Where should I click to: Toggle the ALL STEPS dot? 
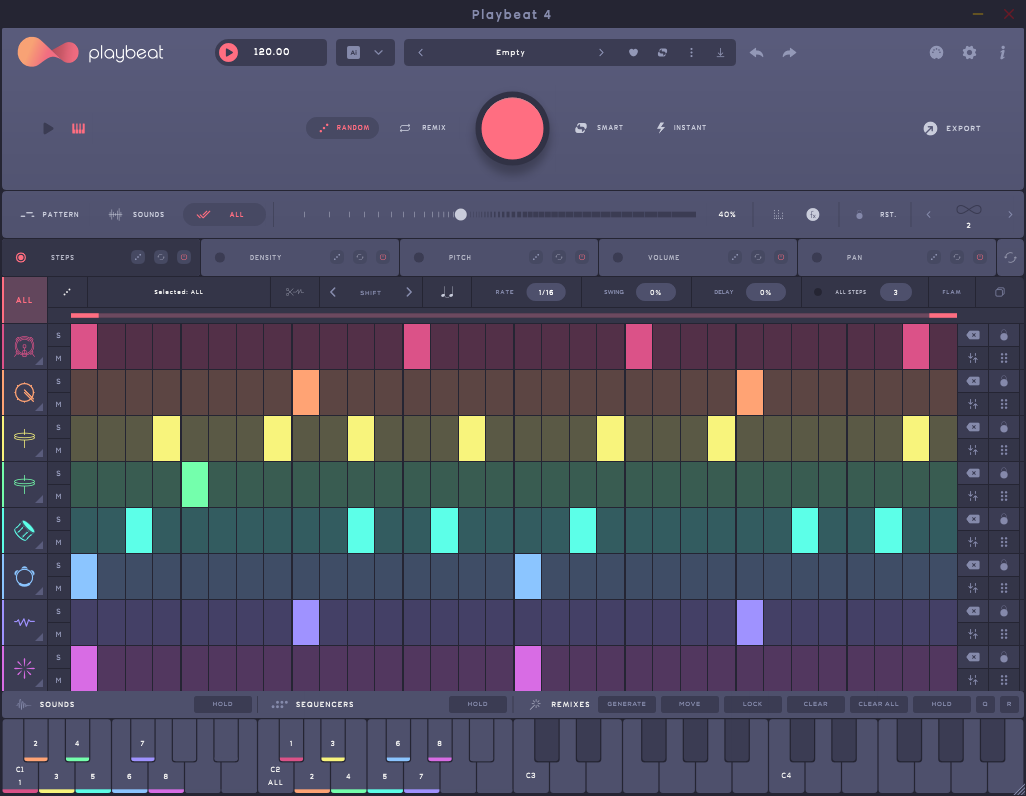point(817,292)
